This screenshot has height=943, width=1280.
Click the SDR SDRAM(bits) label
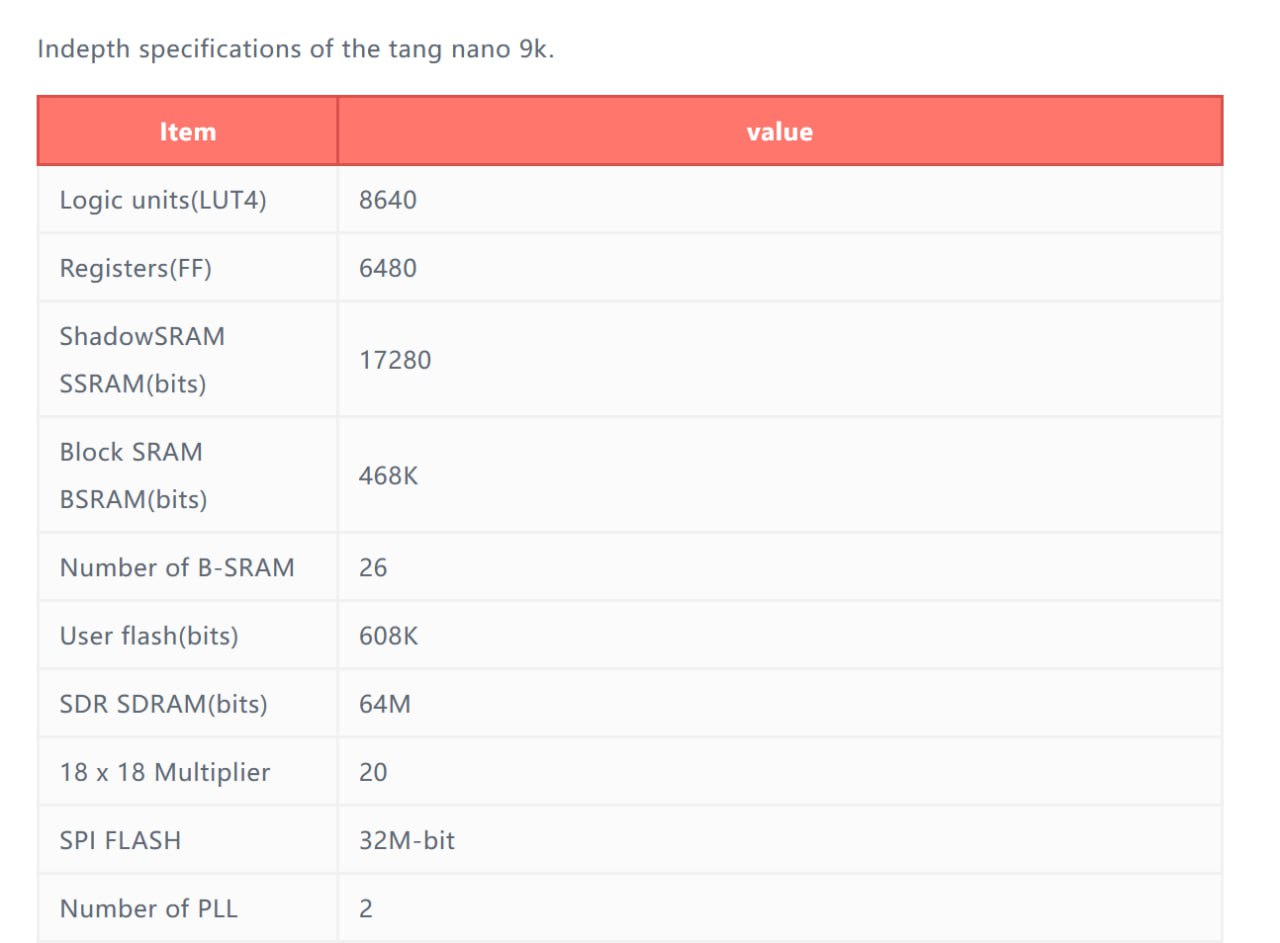click(x=164, y=704)
